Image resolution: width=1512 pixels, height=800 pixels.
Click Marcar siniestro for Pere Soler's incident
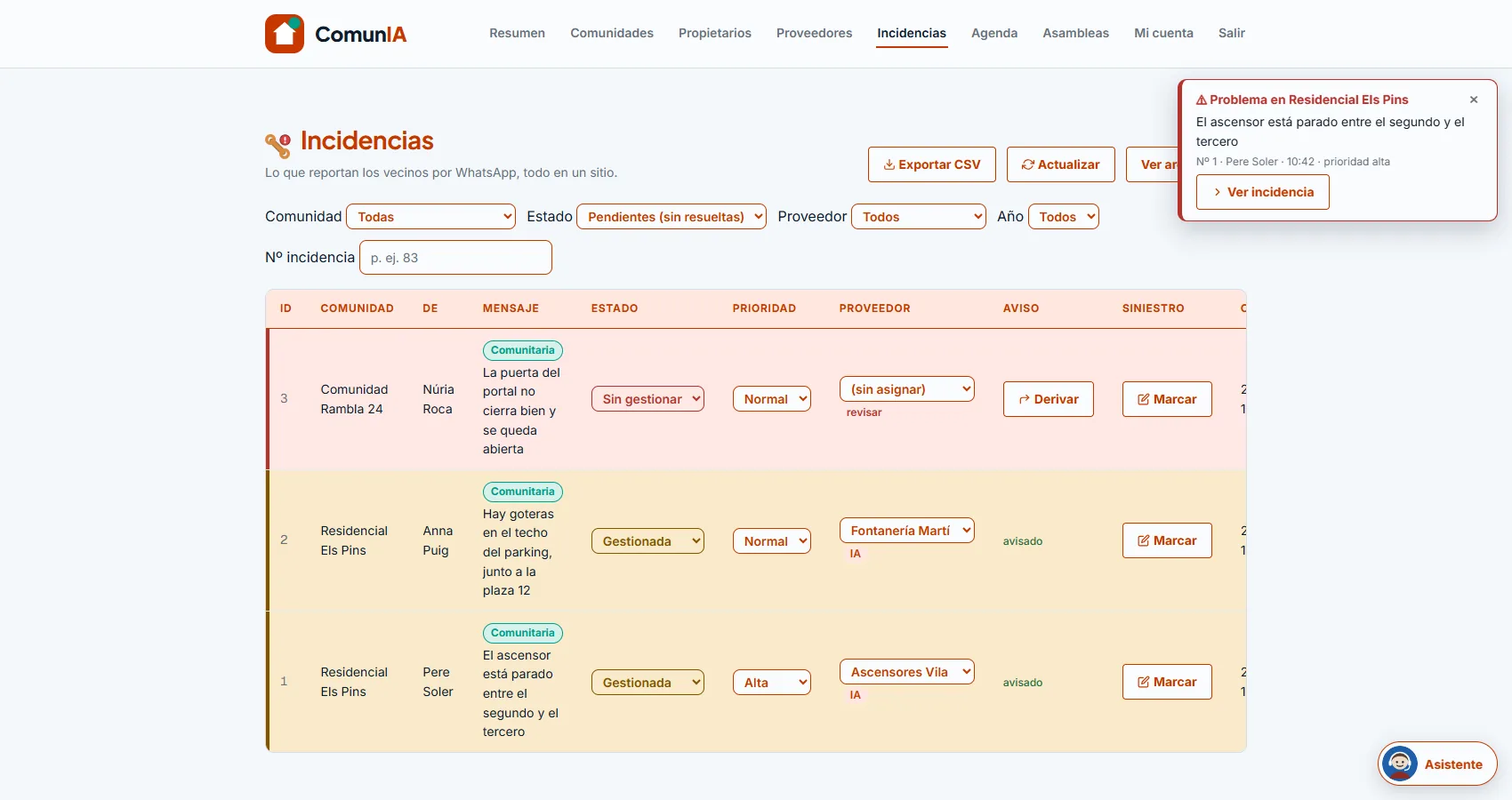point(1167,682)
